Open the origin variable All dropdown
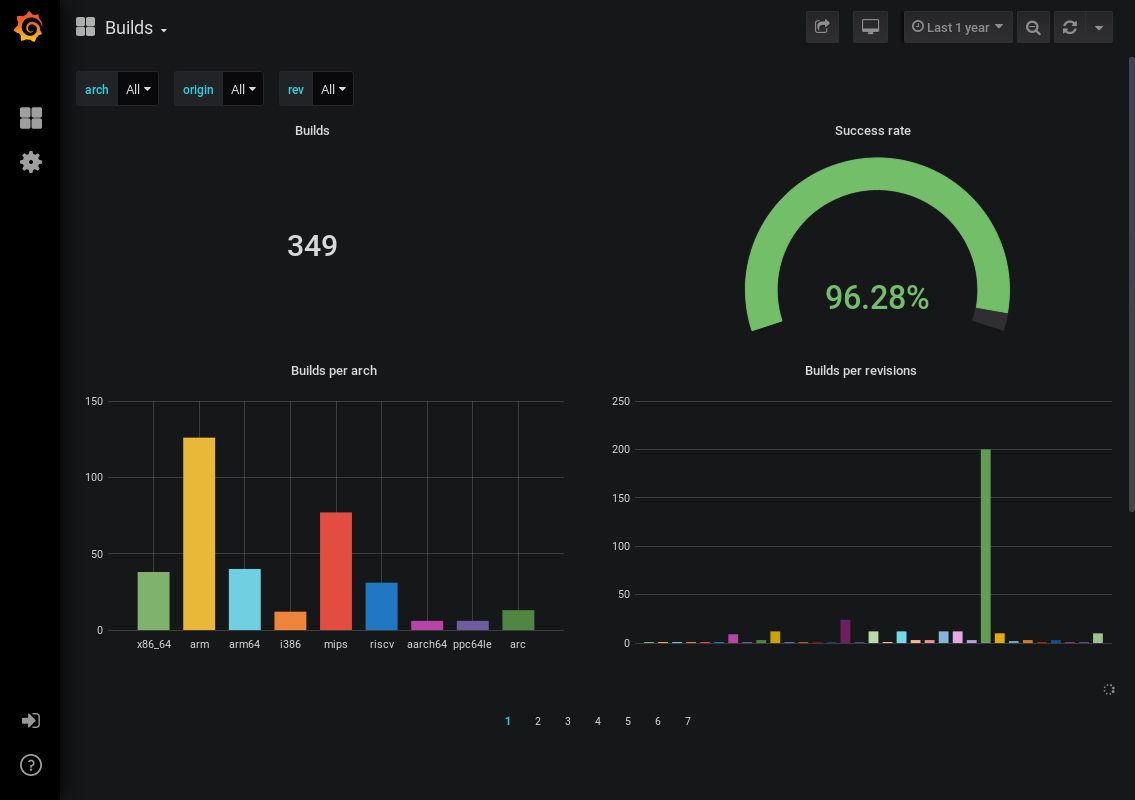The height and width of the screenshot is (800, 1135). coord(242,89)
